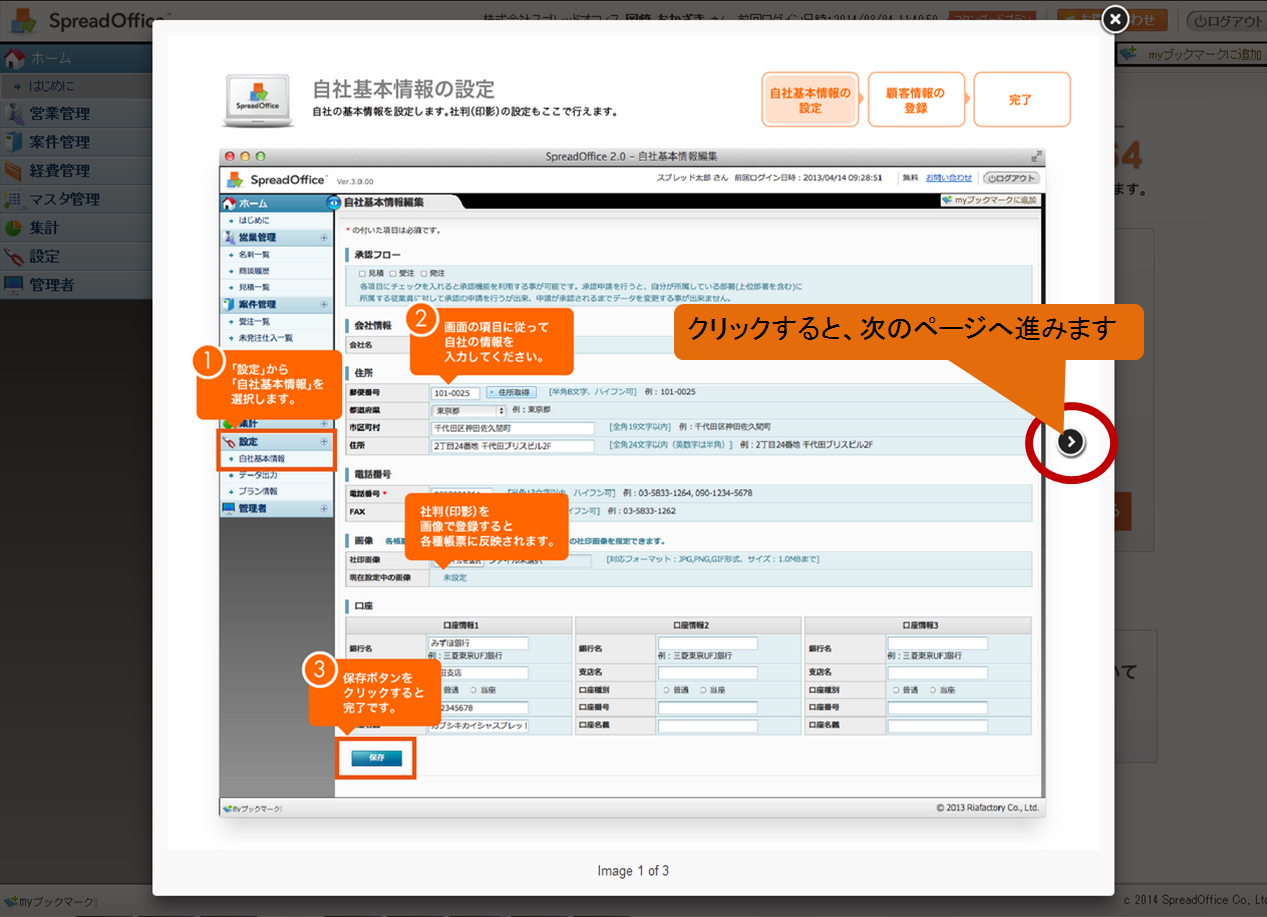Image resolution: width=1267 pixels, height=917 pixels.
Task: Open 受注一覧 in the embedded sidebar
Action: pyautogui.click(x=254, y=321)
